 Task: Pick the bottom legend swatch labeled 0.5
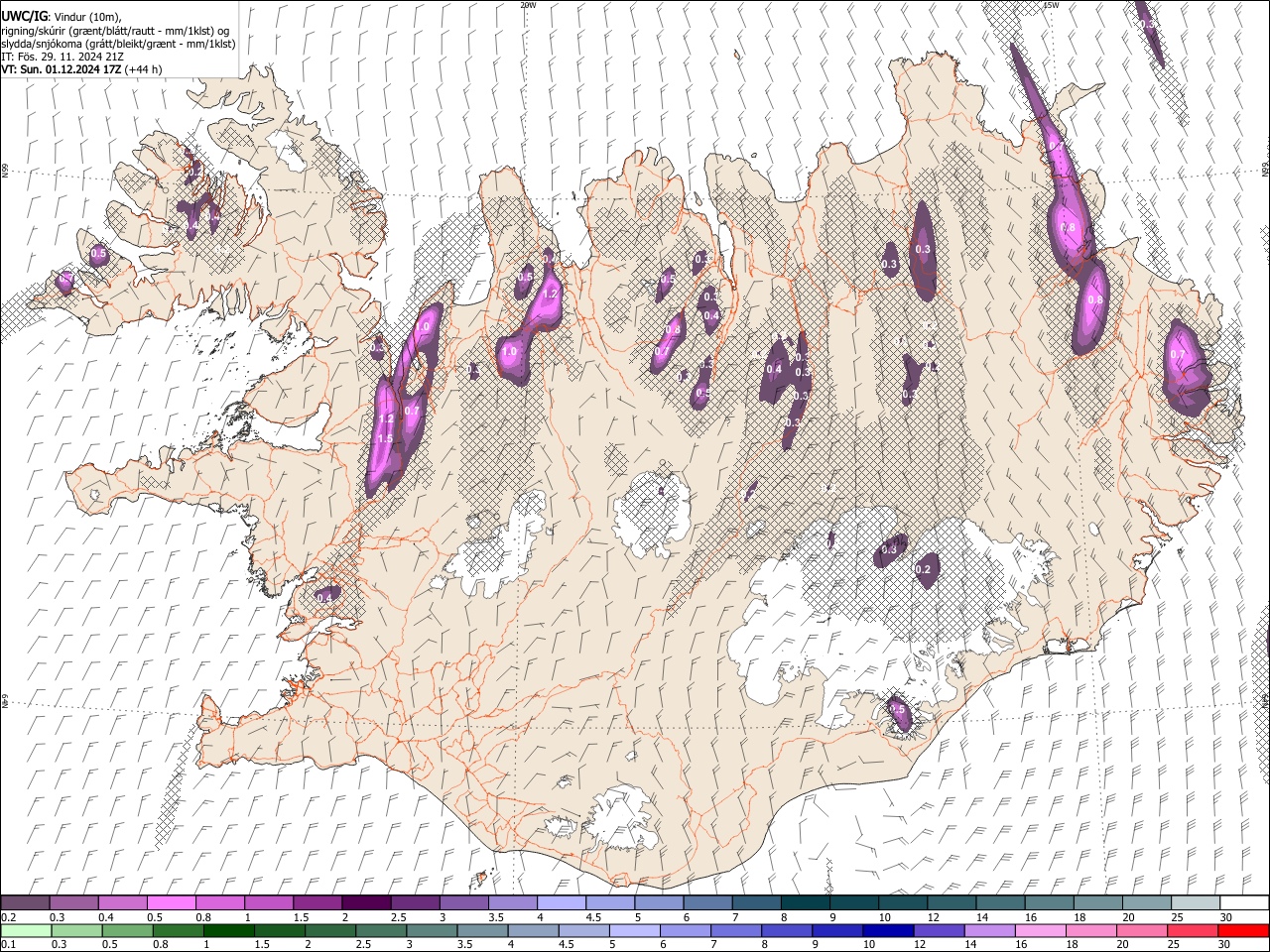tap(127, 930)
